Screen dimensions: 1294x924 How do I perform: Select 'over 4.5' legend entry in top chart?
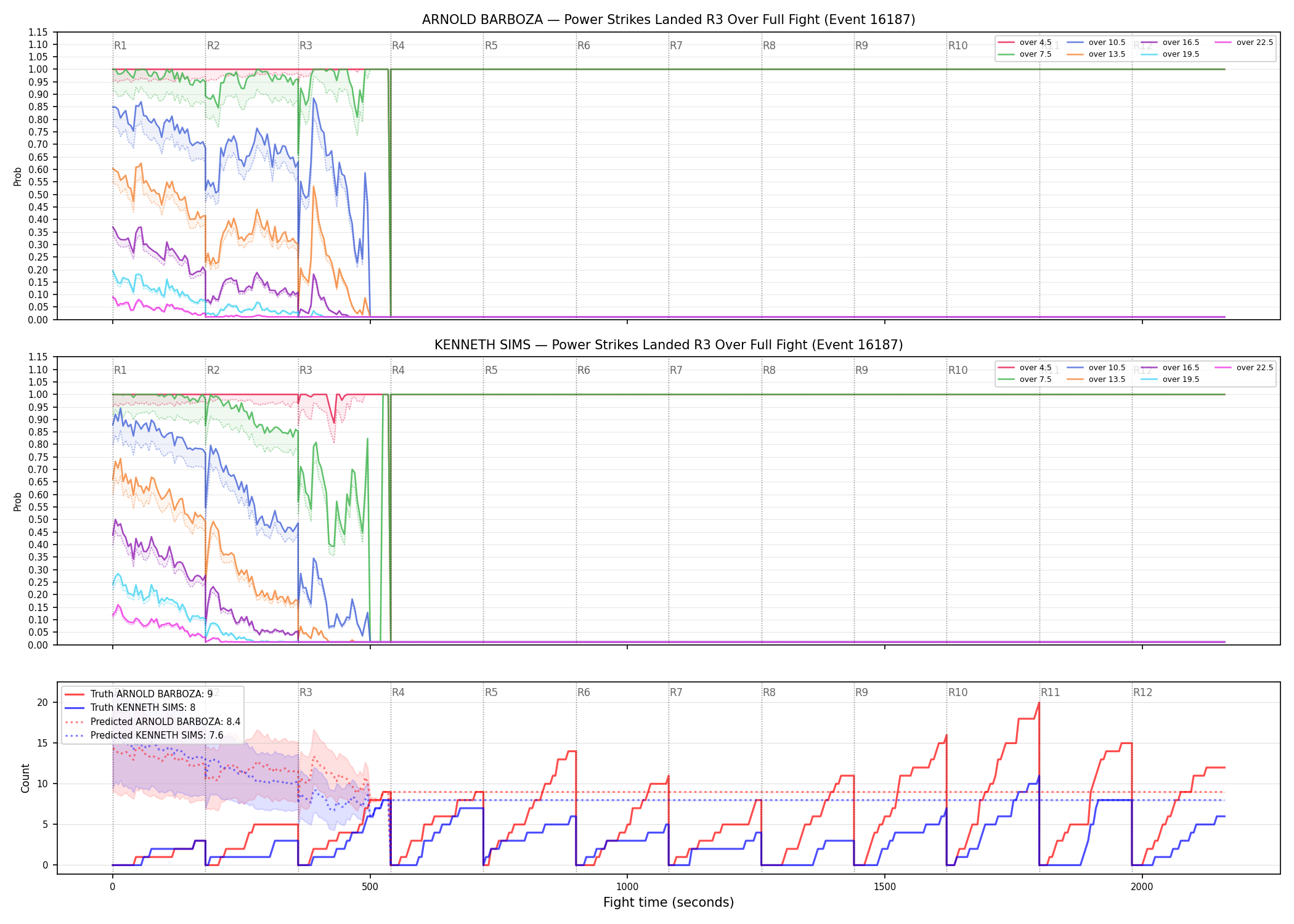(1025, 43)
